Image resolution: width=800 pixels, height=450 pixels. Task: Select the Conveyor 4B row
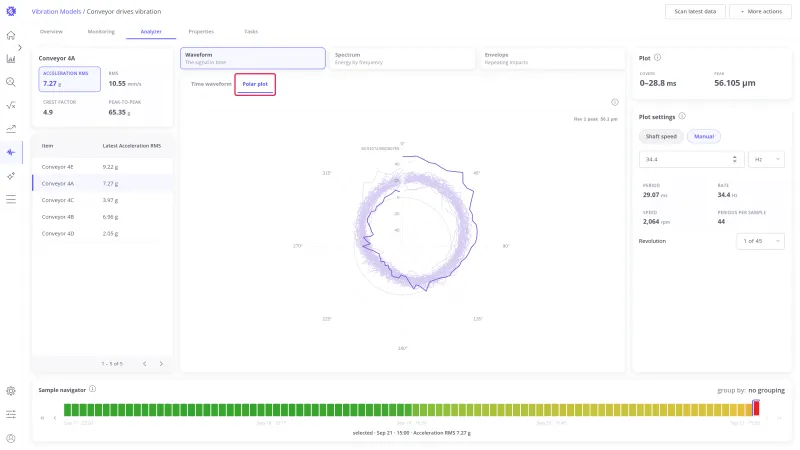(x=103, y=217)
